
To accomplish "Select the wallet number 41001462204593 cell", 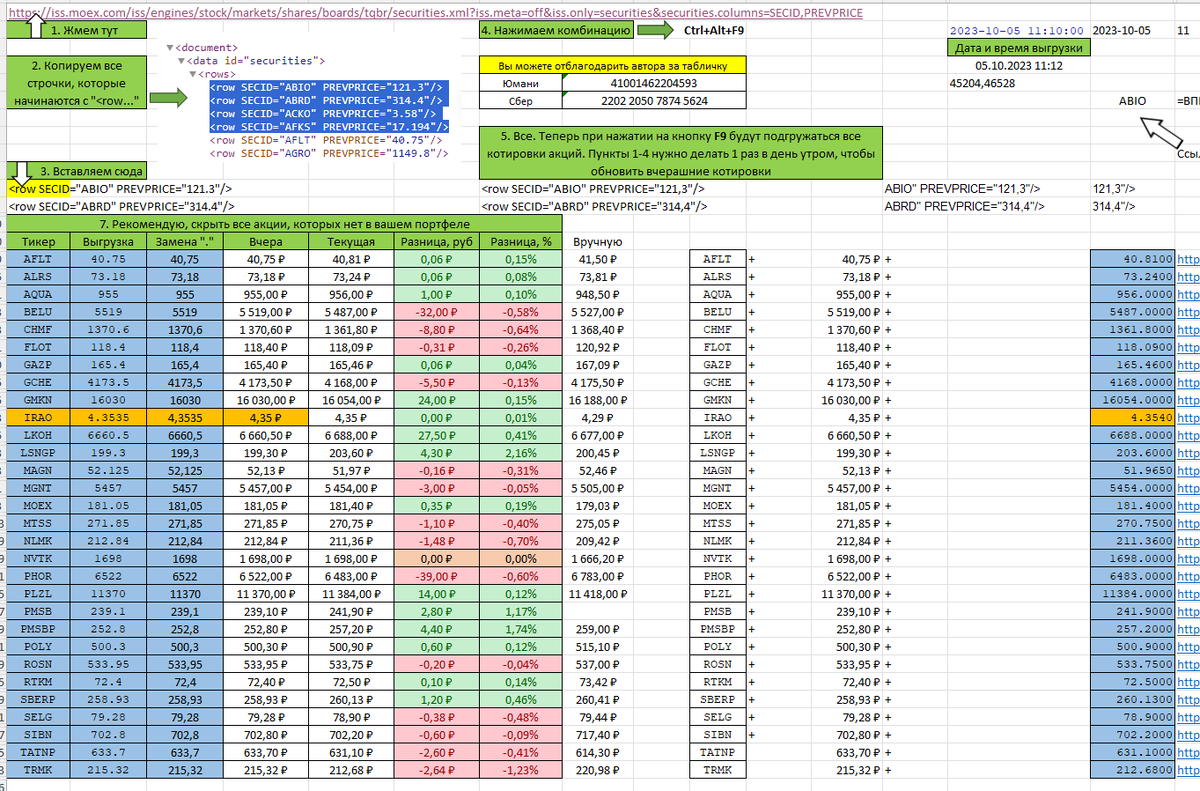I will (x=655, y=84).
